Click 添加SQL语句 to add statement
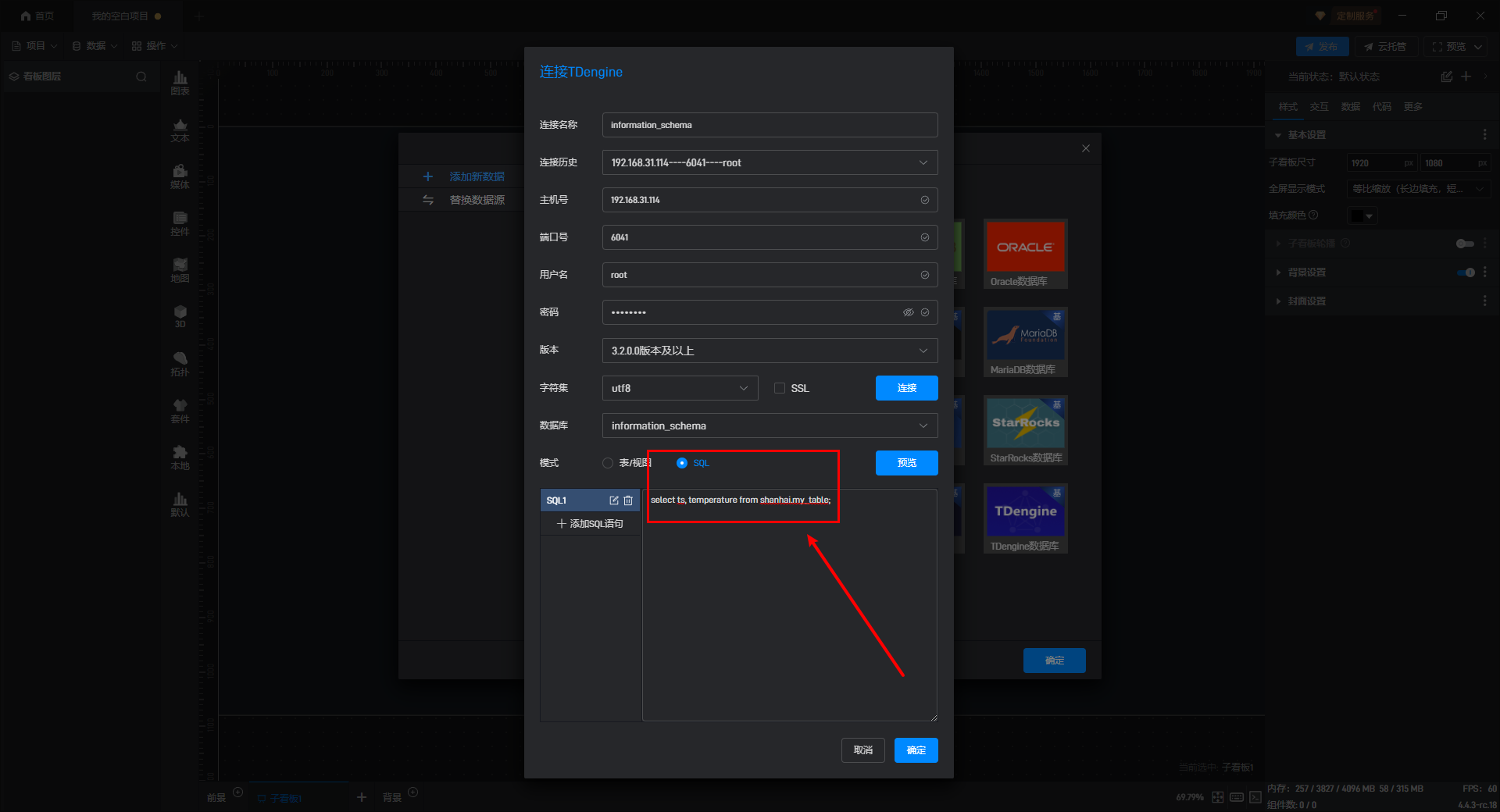 pyautogui.click(x=590, y=524)
